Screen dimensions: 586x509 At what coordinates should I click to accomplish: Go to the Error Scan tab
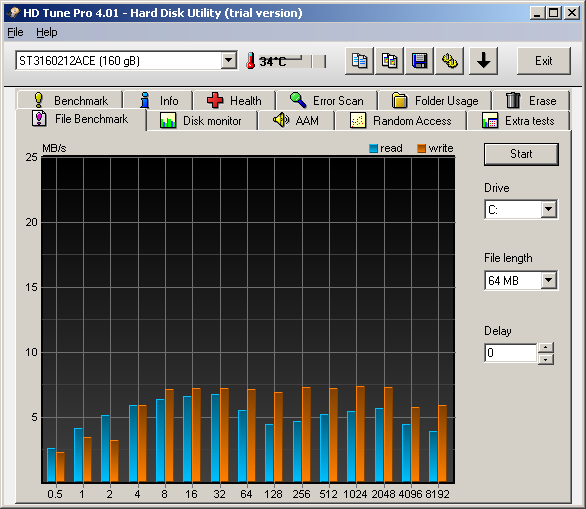[x=327, y=100]
